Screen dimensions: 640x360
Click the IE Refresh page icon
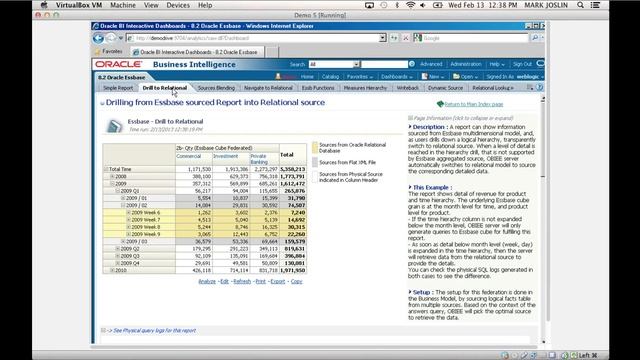(x=394, y=38)
